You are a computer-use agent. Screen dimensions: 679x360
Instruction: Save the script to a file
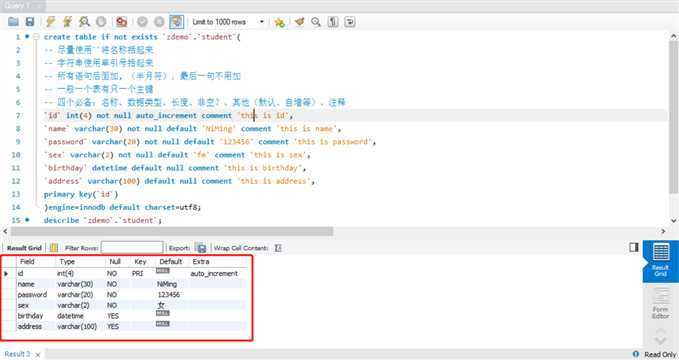(30, 22)
